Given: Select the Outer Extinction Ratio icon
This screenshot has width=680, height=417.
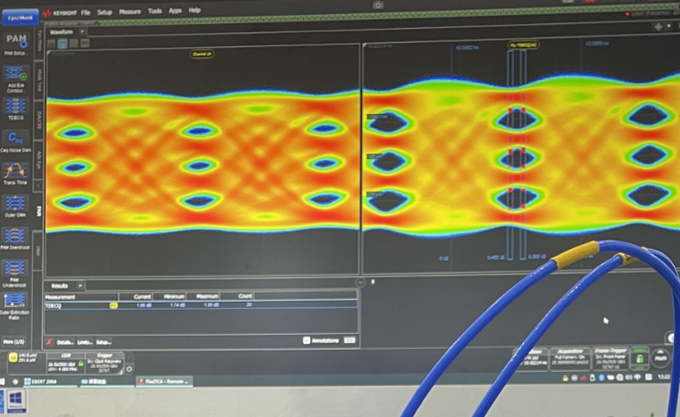Looking at the screenshot, I should (x=16, y=304).
